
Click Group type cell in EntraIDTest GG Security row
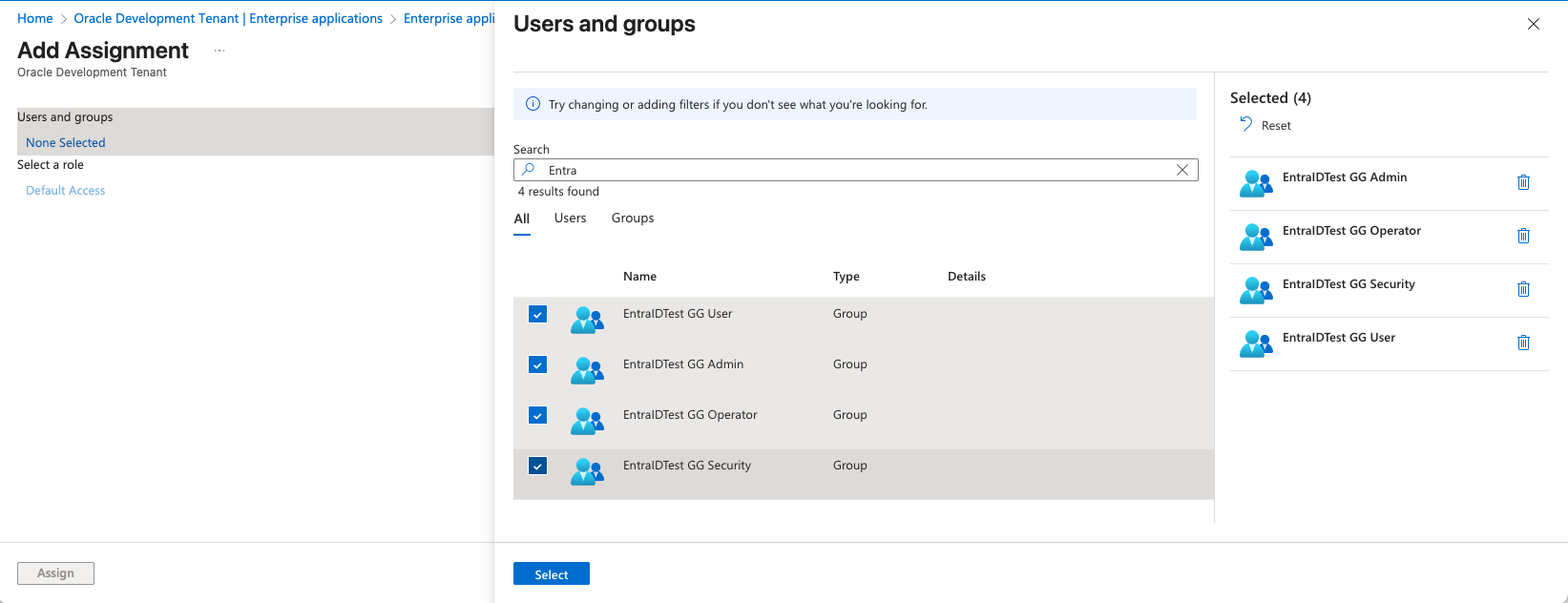point(850,465)
